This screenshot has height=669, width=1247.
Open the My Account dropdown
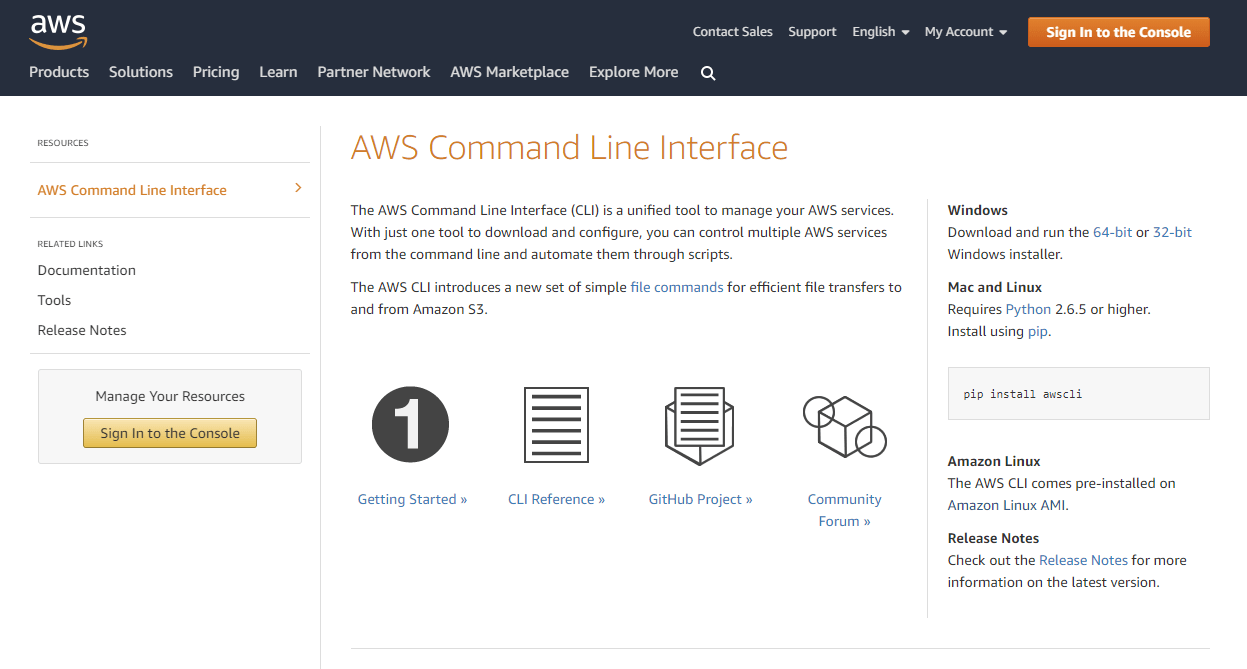(x=965, y=31)
